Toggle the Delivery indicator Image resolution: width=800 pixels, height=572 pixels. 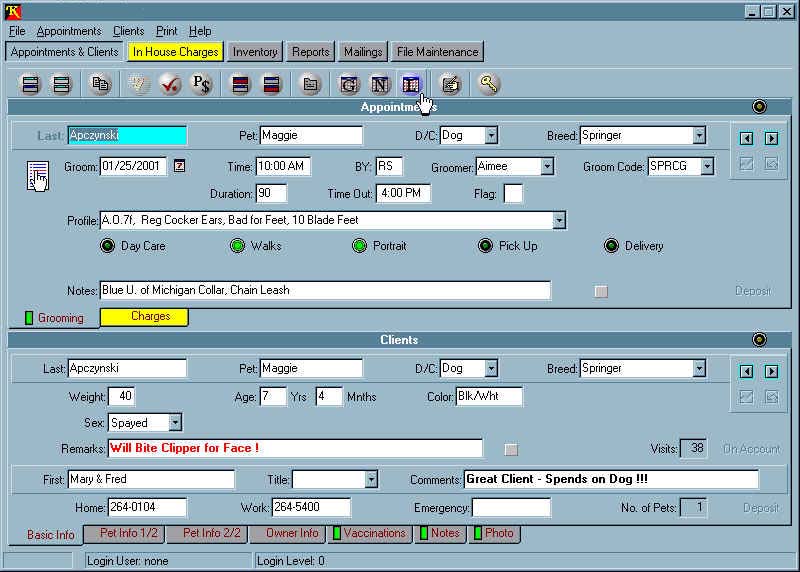click(611, 246)
